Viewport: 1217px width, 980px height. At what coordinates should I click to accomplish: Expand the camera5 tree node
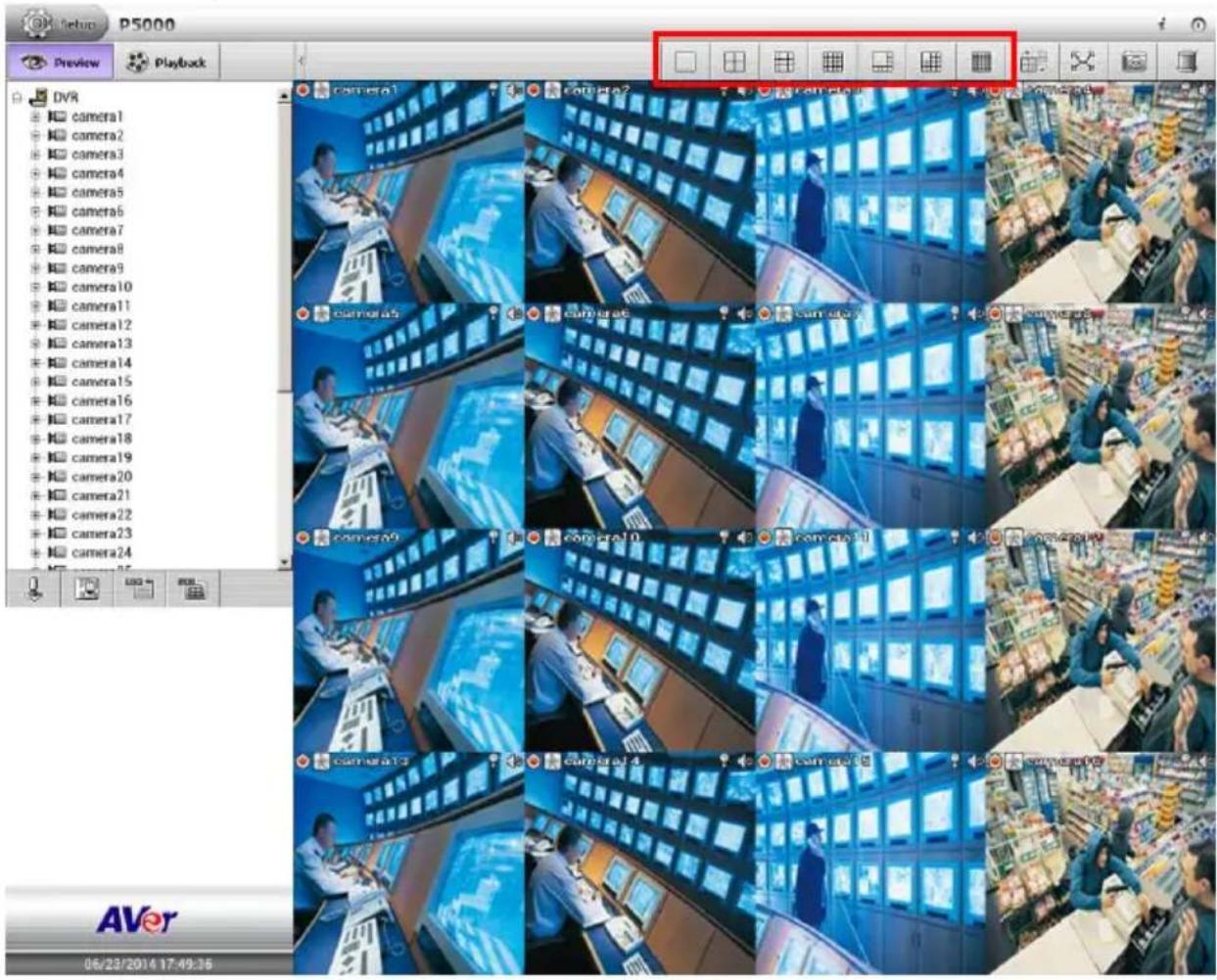pyautogui.click(x=35, y=192)
